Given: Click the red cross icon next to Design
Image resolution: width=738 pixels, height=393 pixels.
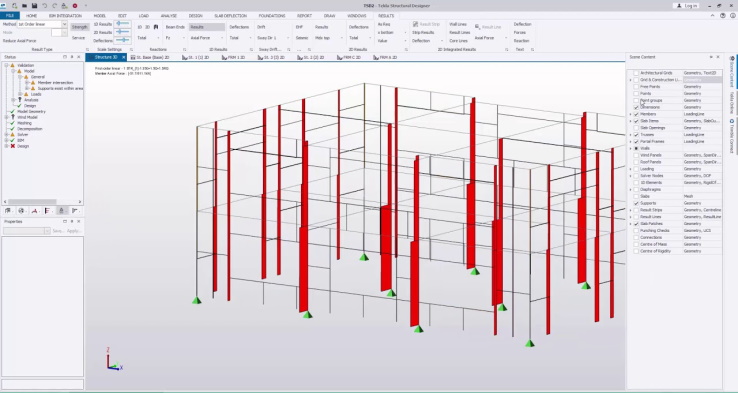Looking at the screenshot, I should (13, 146).
